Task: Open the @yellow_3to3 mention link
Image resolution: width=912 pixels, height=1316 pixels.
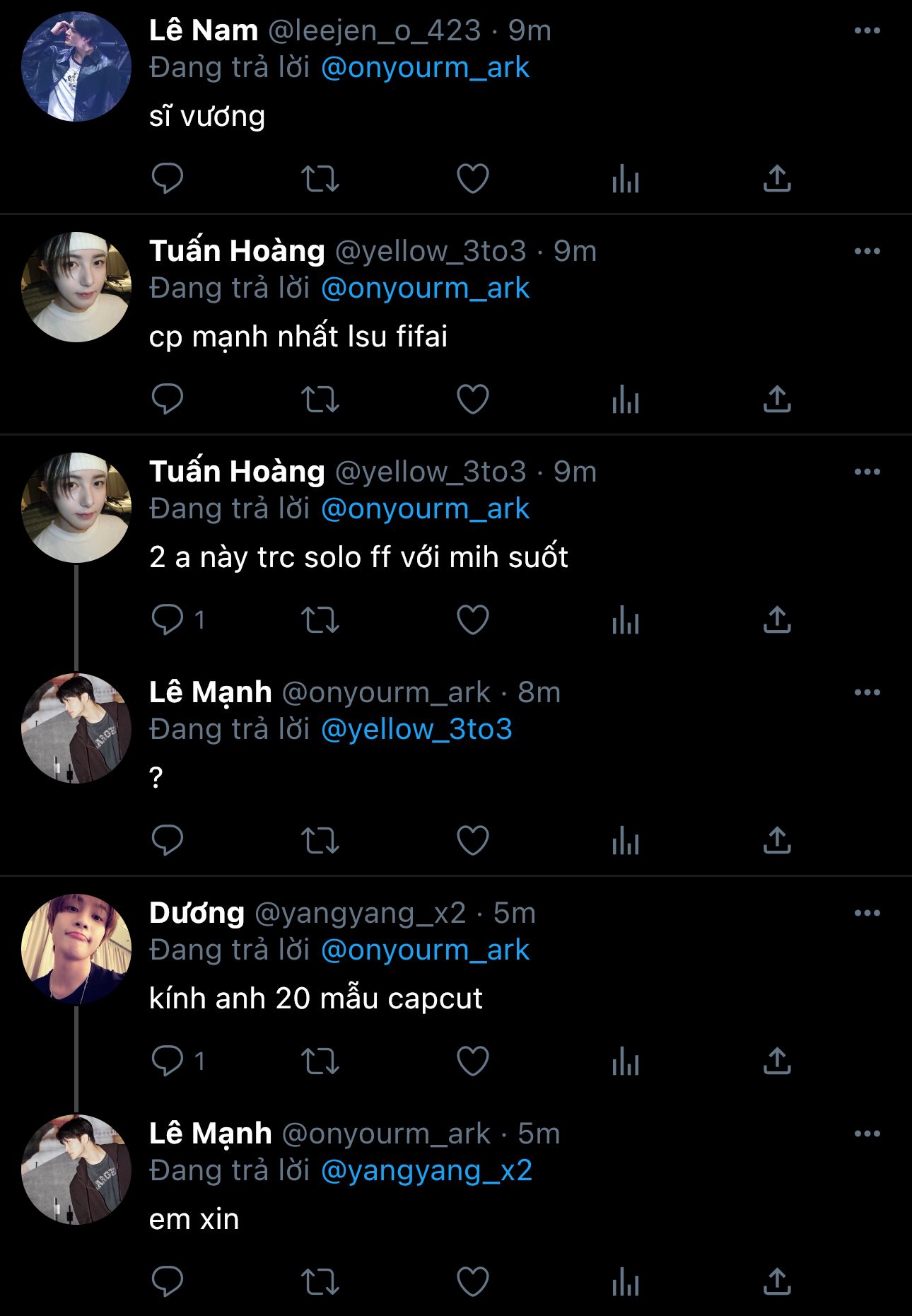Action: 416,729
